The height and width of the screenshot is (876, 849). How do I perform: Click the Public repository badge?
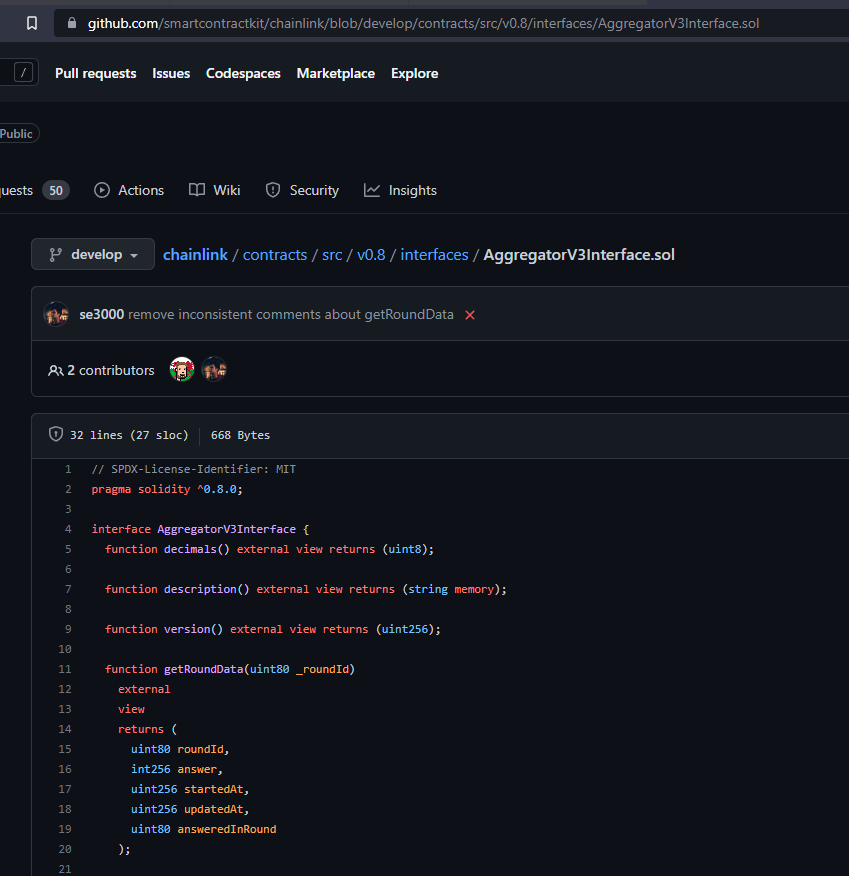click(17, 134)
